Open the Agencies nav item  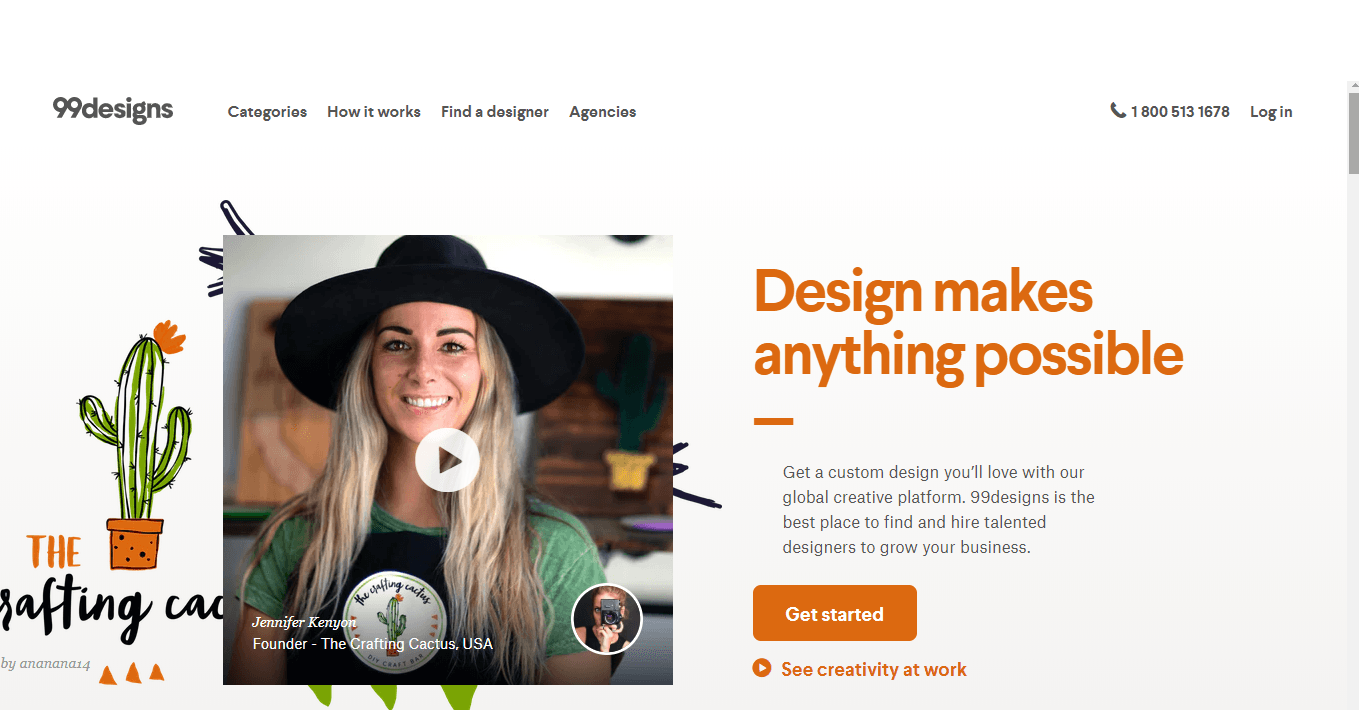tap(603, 112)
